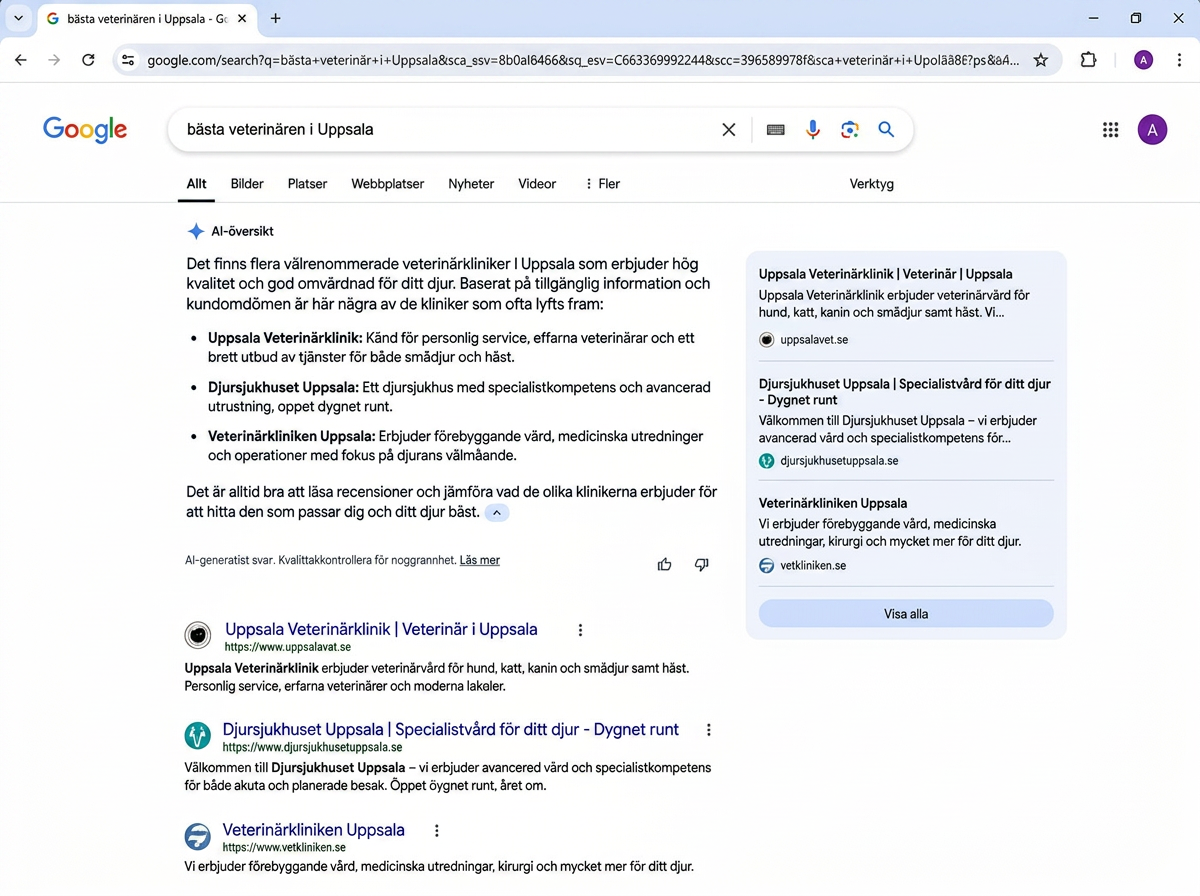The height and width of the screenshot is (896, 1200).
Task: Clear the search query with X
Action: point(729,129)
